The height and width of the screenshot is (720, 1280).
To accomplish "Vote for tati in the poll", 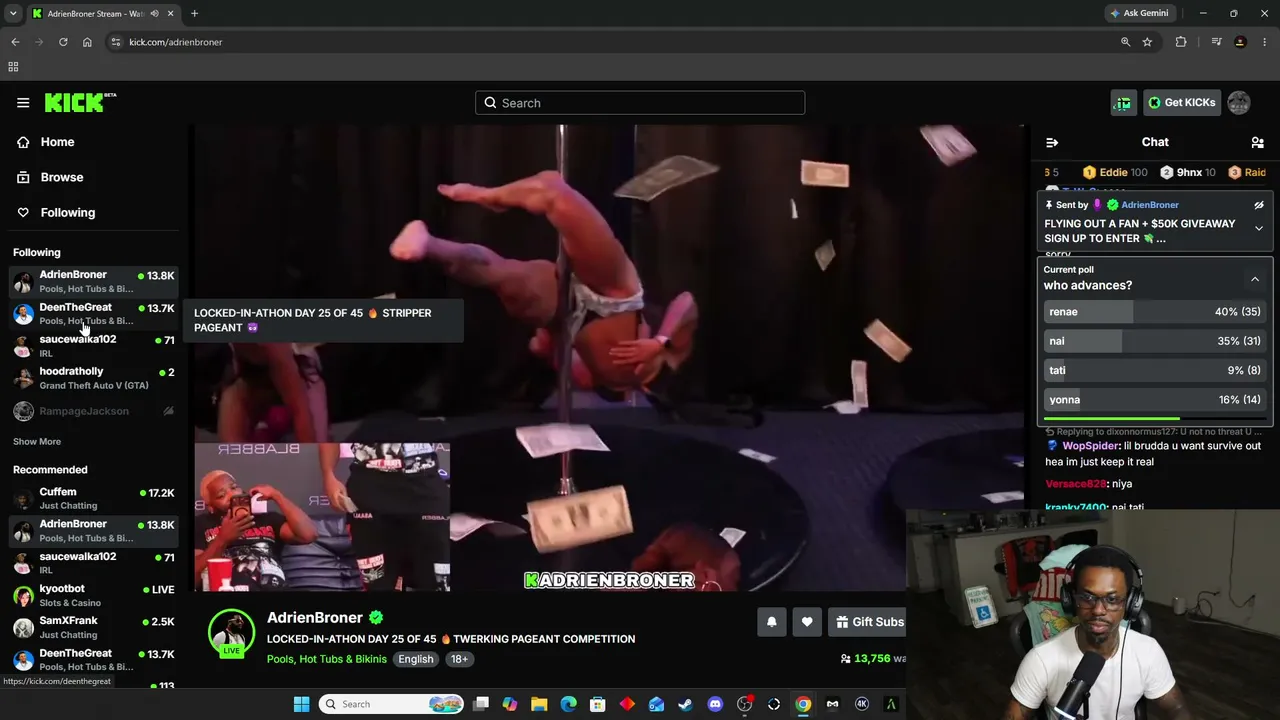I will click(1154, 370).
